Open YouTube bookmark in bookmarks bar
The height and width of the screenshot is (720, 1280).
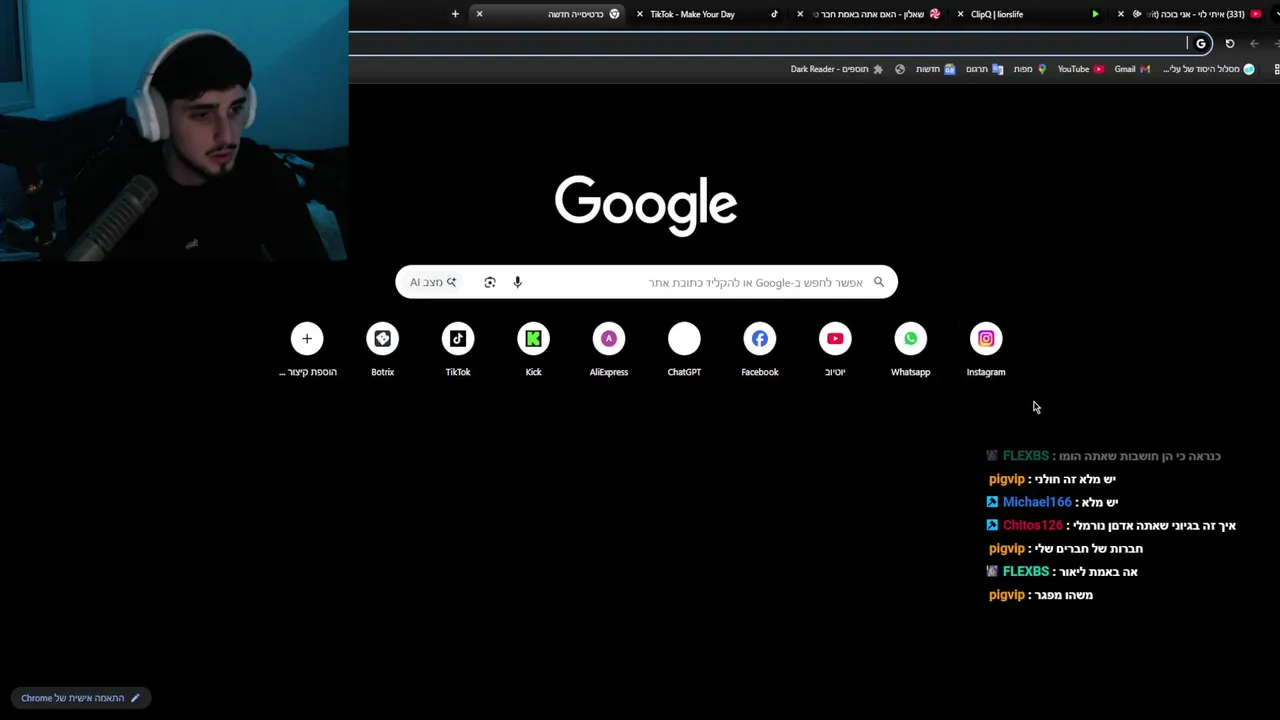coord(1081,69)
